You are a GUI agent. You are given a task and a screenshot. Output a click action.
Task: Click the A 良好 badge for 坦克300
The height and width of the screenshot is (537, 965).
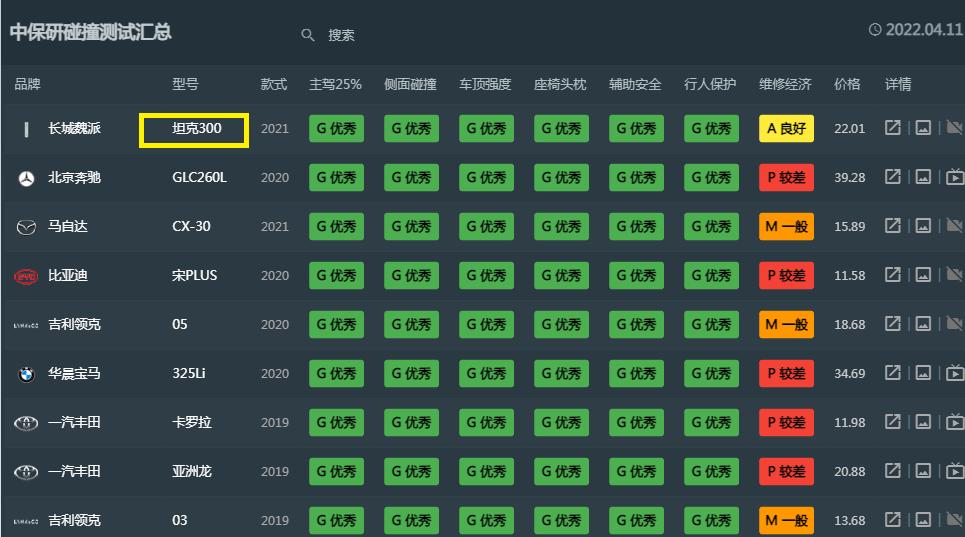(x=787, y=128)
